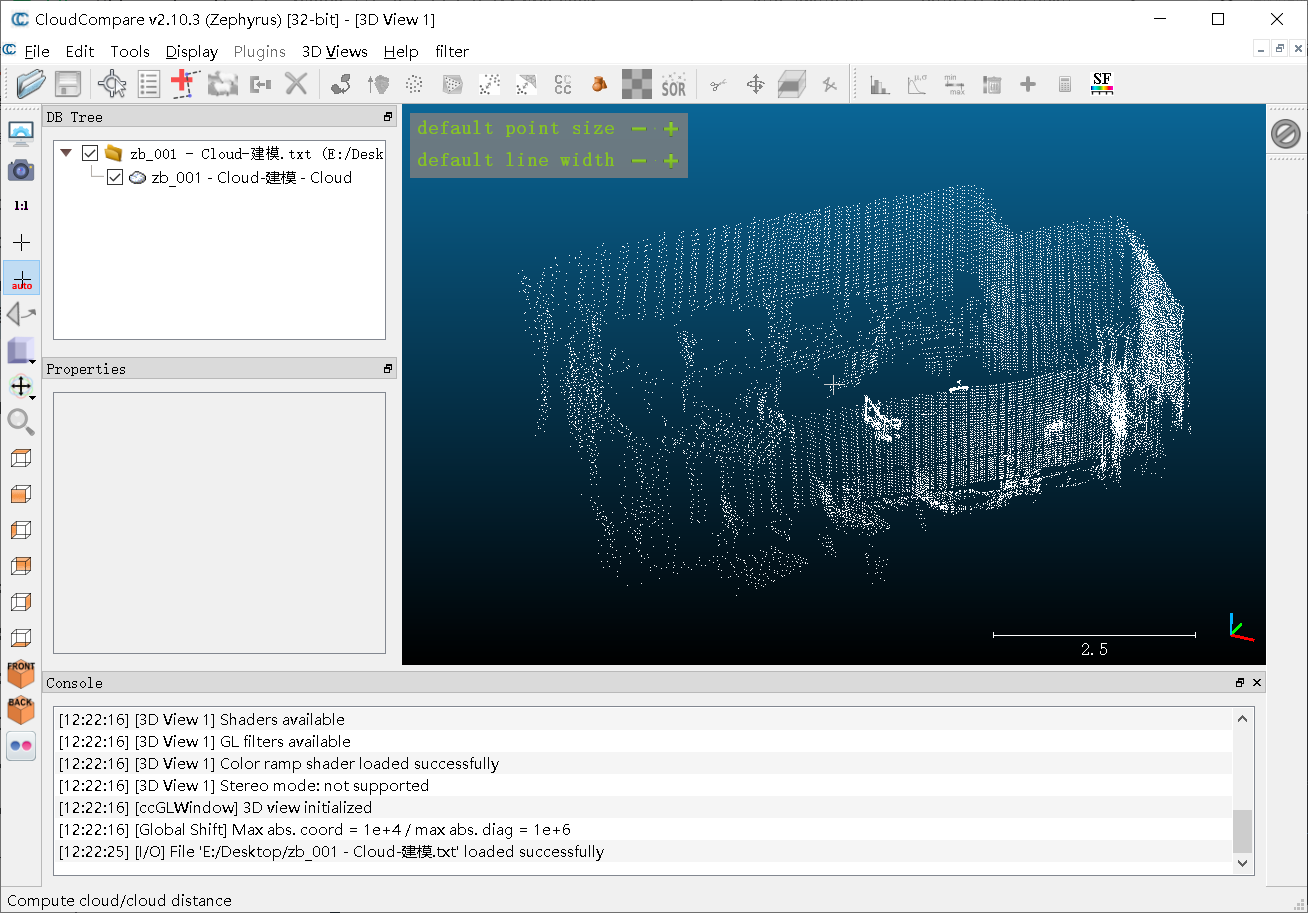Activate the Point picking tool
Viewport: 1308px width, 913px height.
coord(112,84)
